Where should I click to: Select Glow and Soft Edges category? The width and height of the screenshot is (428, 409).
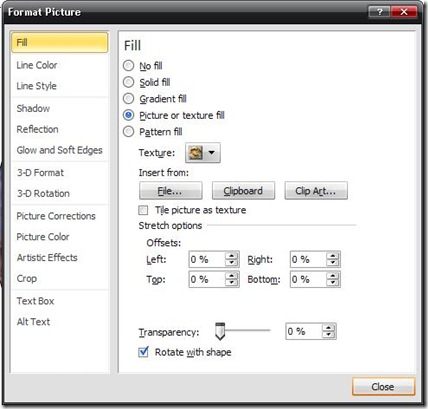60,150
